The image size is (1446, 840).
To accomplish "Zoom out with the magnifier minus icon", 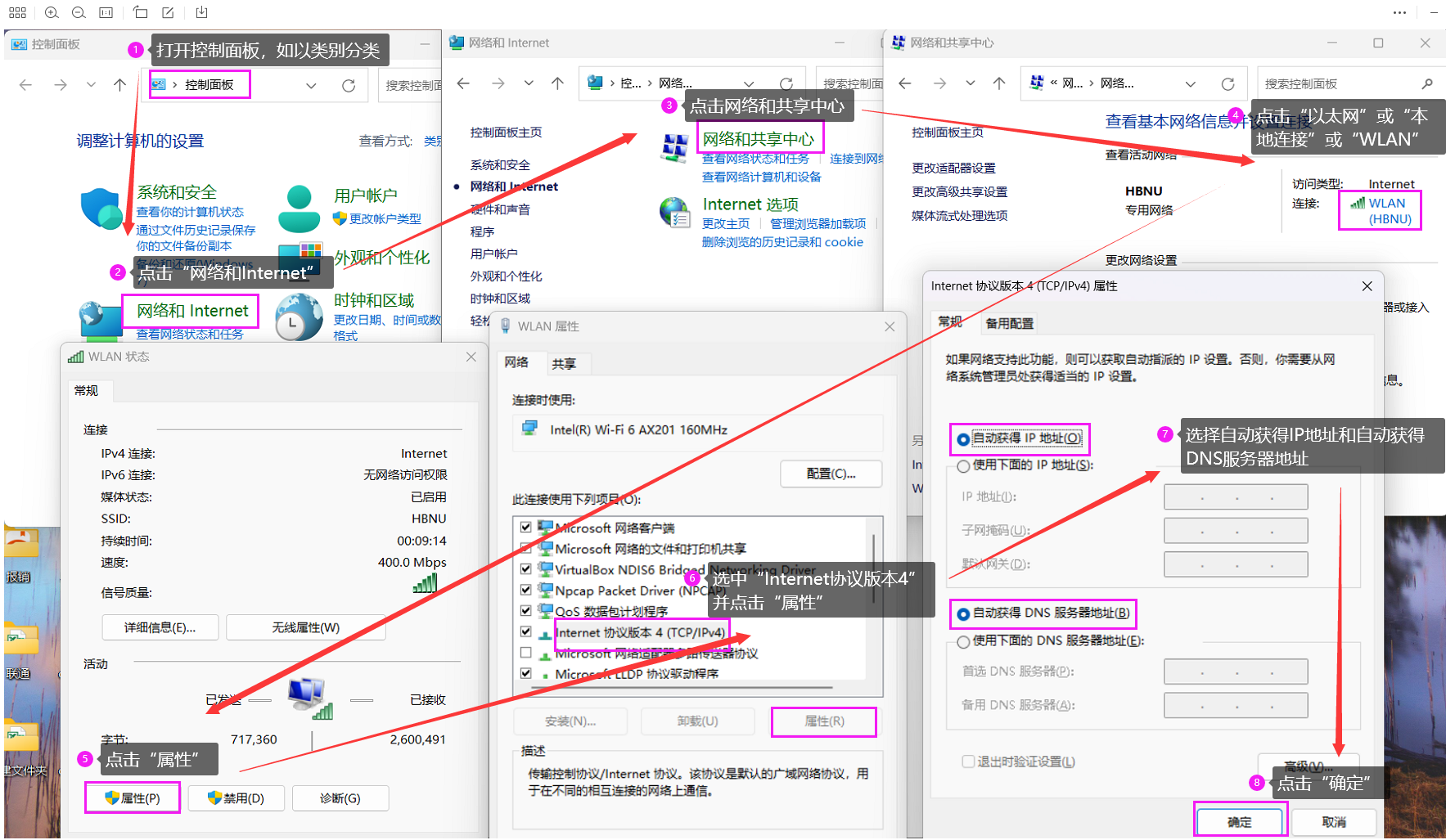I will pyautogui.click(x=79, y=12).
